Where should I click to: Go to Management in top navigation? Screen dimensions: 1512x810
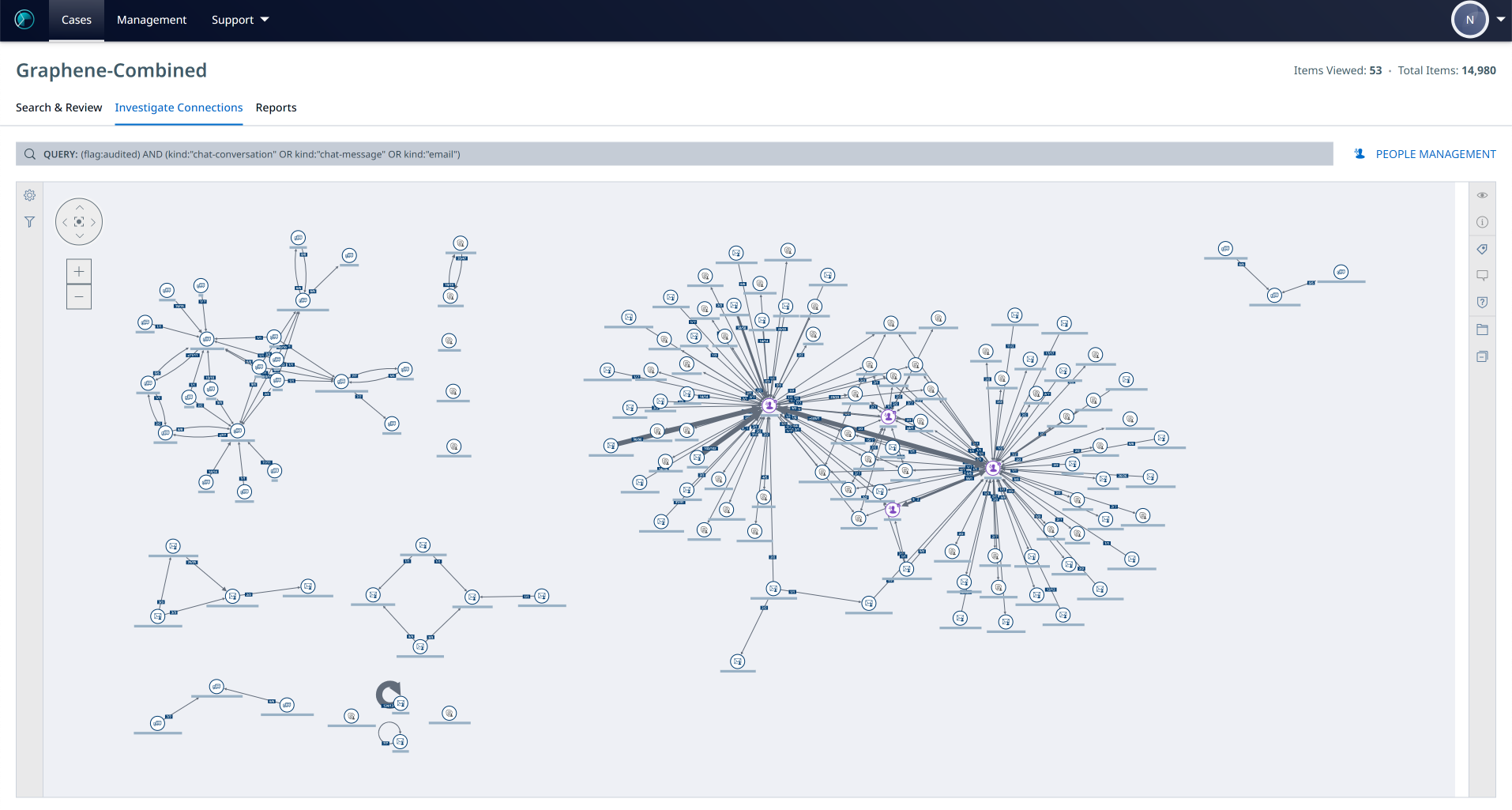coord(152,20)
